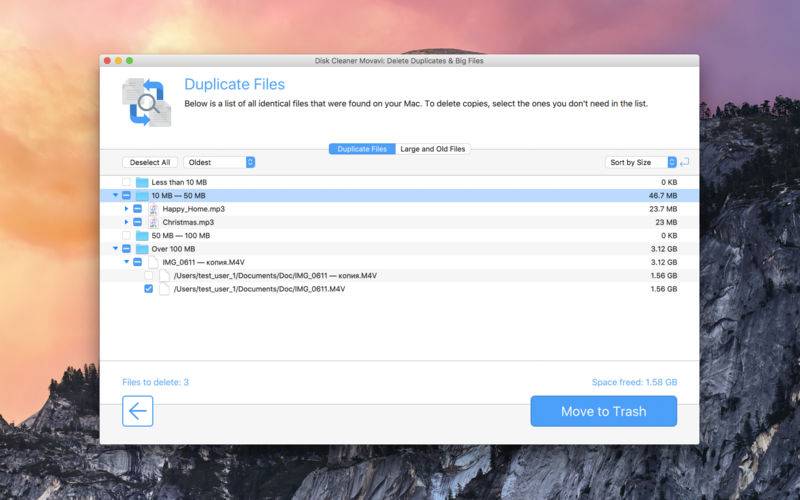This screenshot has width=800, height=500.
Task: Expand the Happy_Home.mp3 entry
Action: [x=127, y=209]
